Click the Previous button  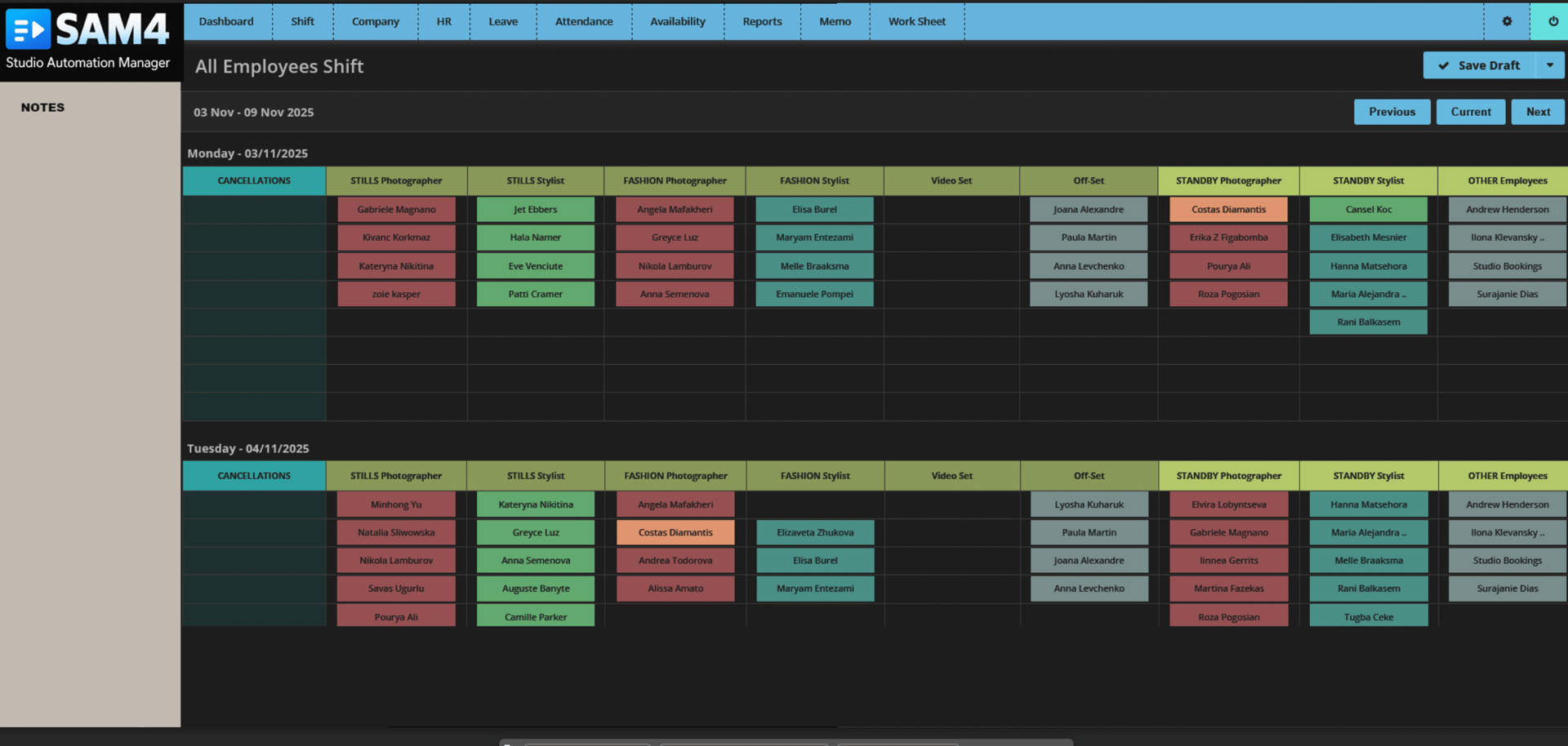[x=1392, y=112]
